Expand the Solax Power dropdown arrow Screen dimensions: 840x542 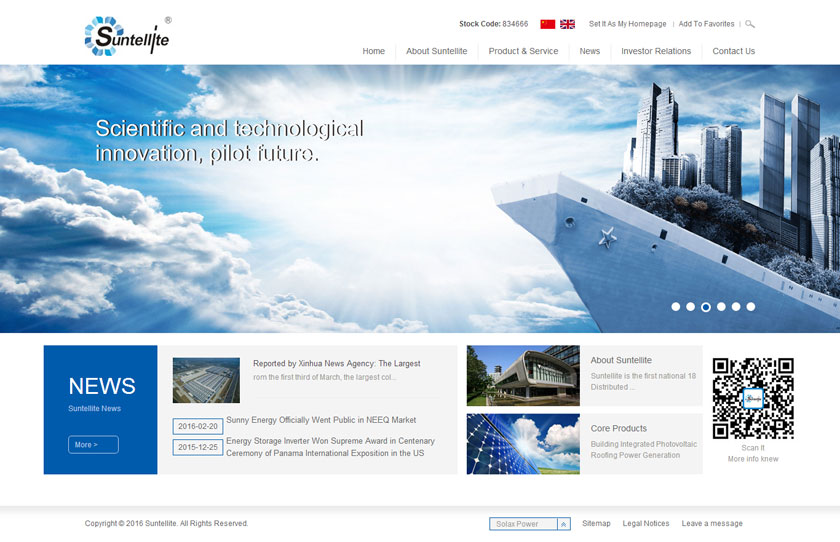(563, 524)
